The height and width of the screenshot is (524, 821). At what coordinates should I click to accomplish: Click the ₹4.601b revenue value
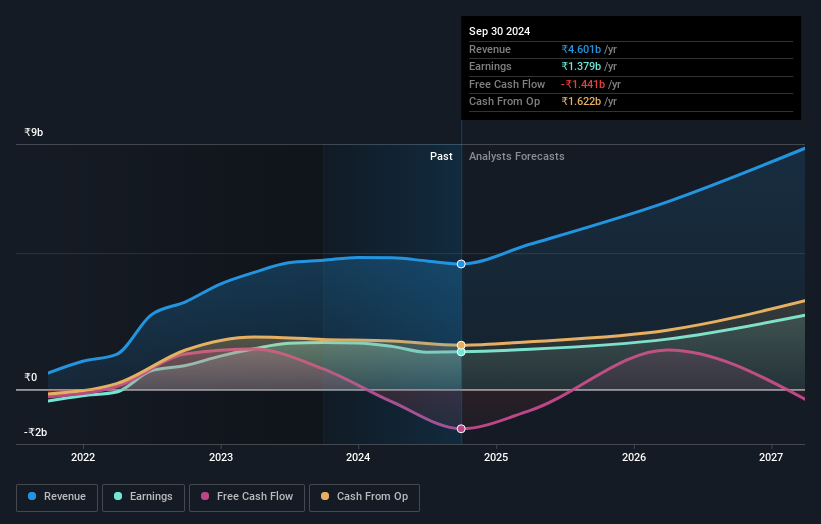pos(581,49)
